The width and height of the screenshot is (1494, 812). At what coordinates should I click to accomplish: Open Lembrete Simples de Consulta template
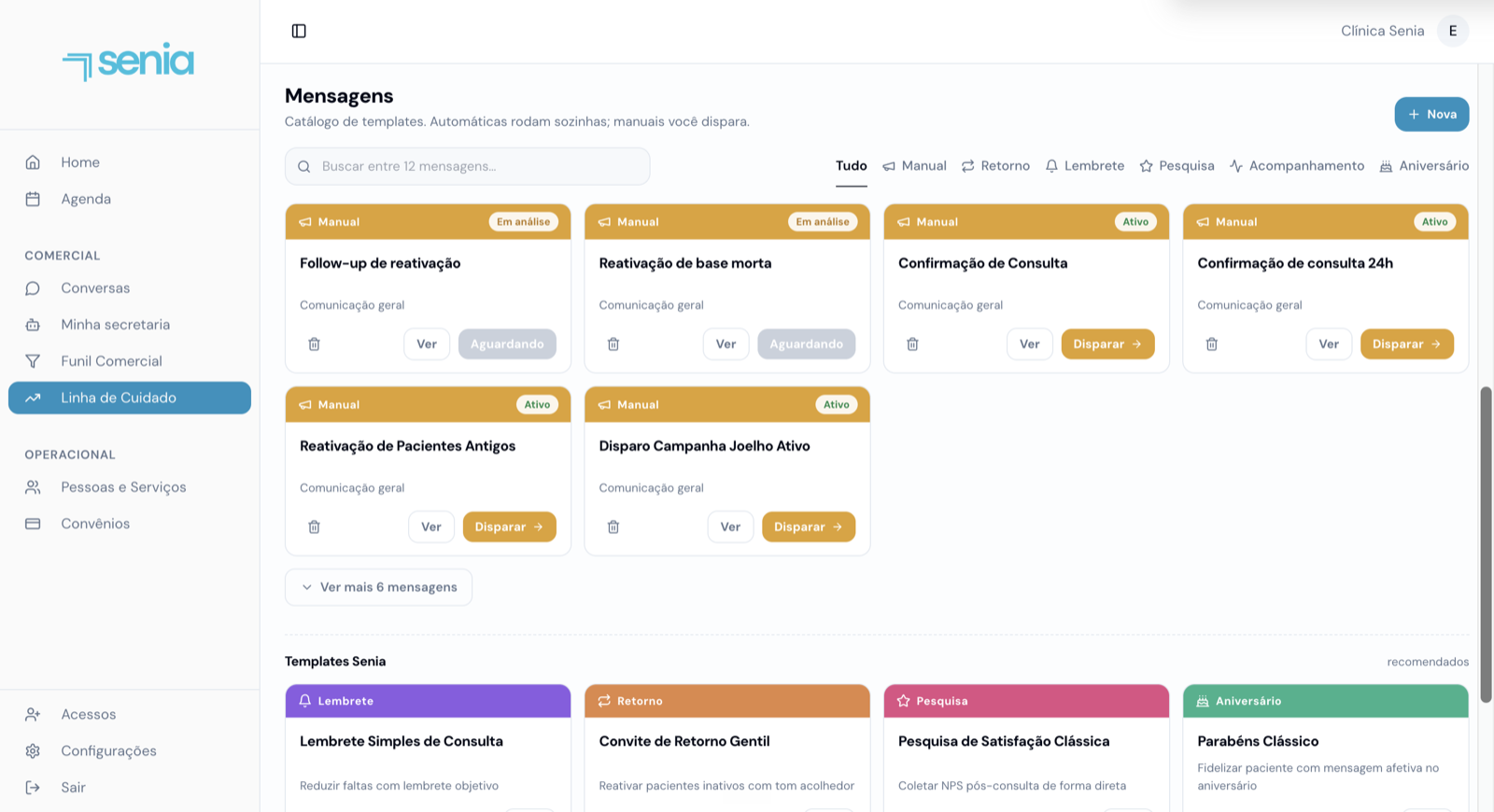(402, 741)
